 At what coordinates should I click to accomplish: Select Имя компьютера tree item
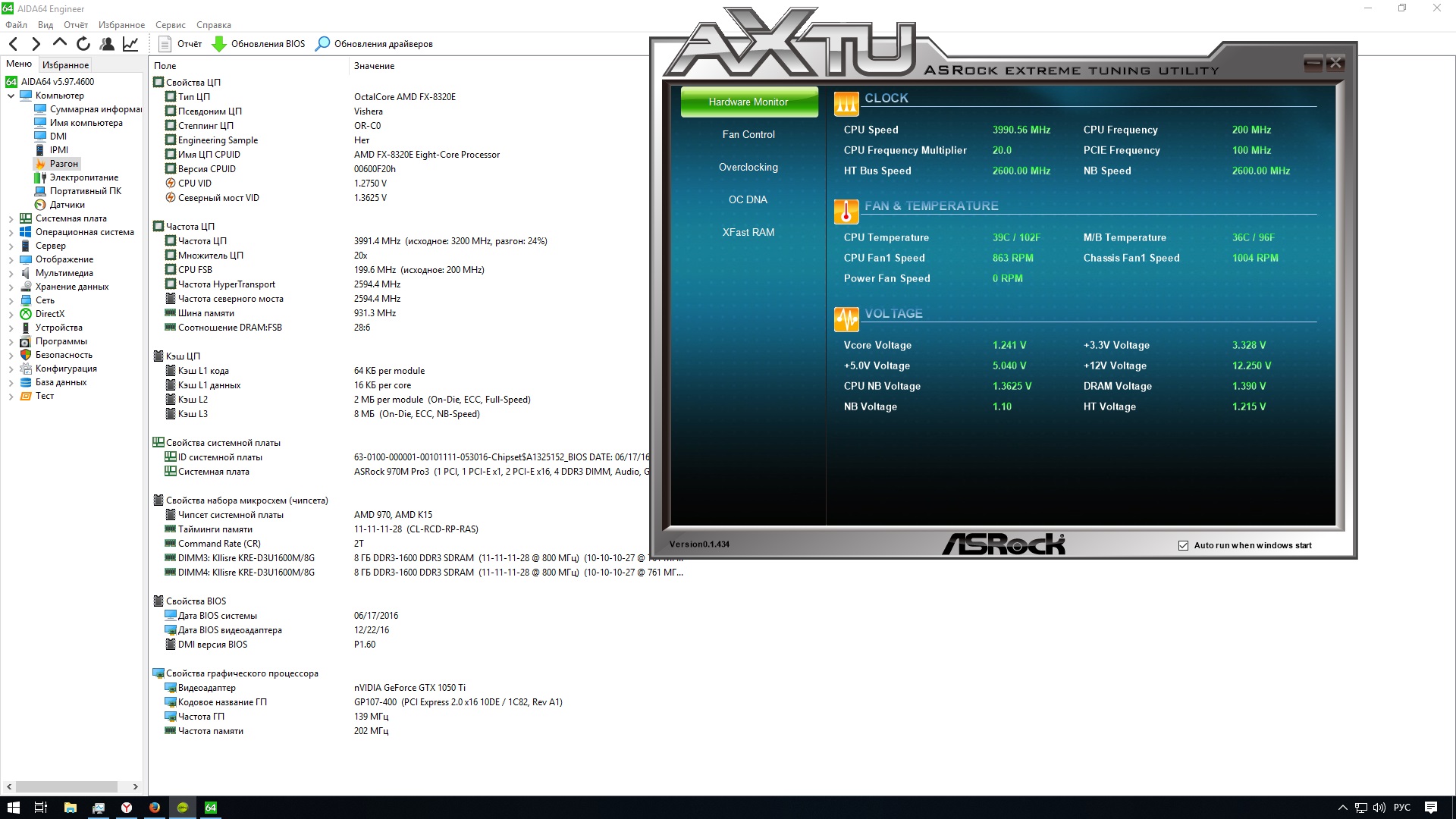pos(78,123)
